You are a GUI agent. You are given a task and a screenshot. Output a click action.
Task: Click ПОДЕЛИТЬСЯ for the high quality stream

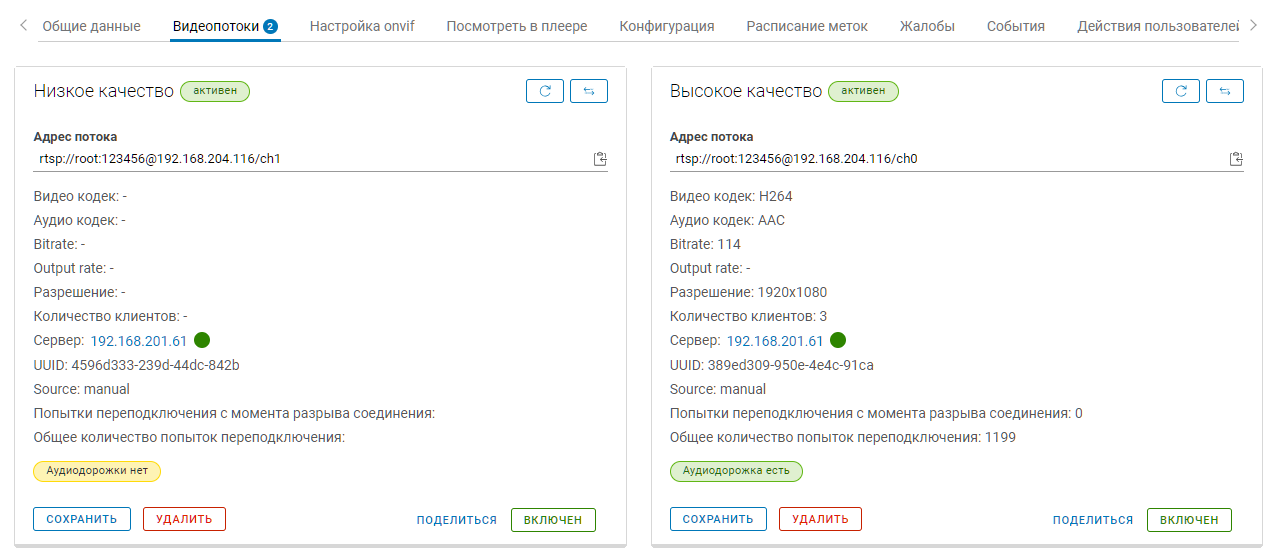pos(1093,520)
